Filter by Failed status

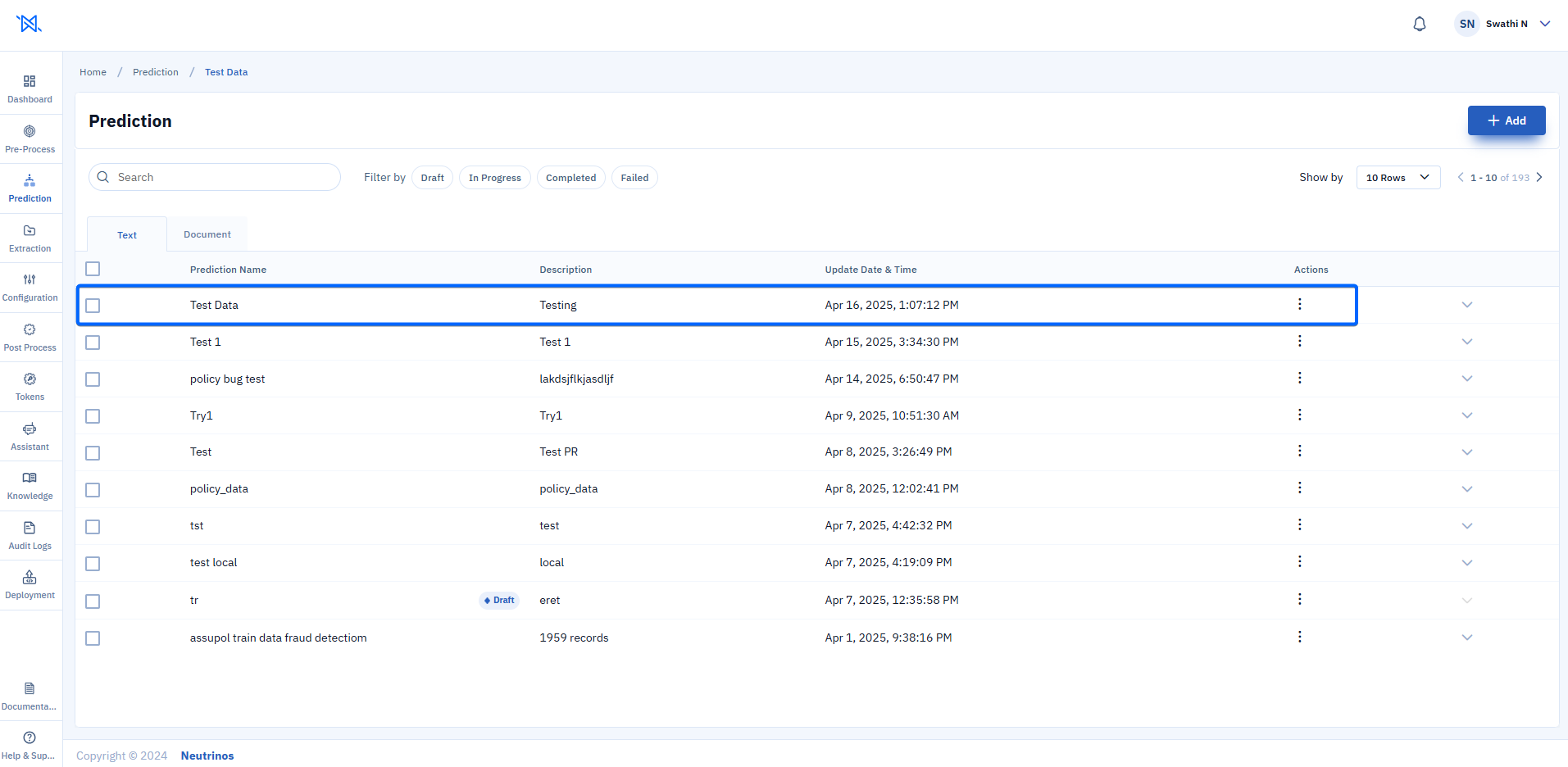click(x=634, y=178)
